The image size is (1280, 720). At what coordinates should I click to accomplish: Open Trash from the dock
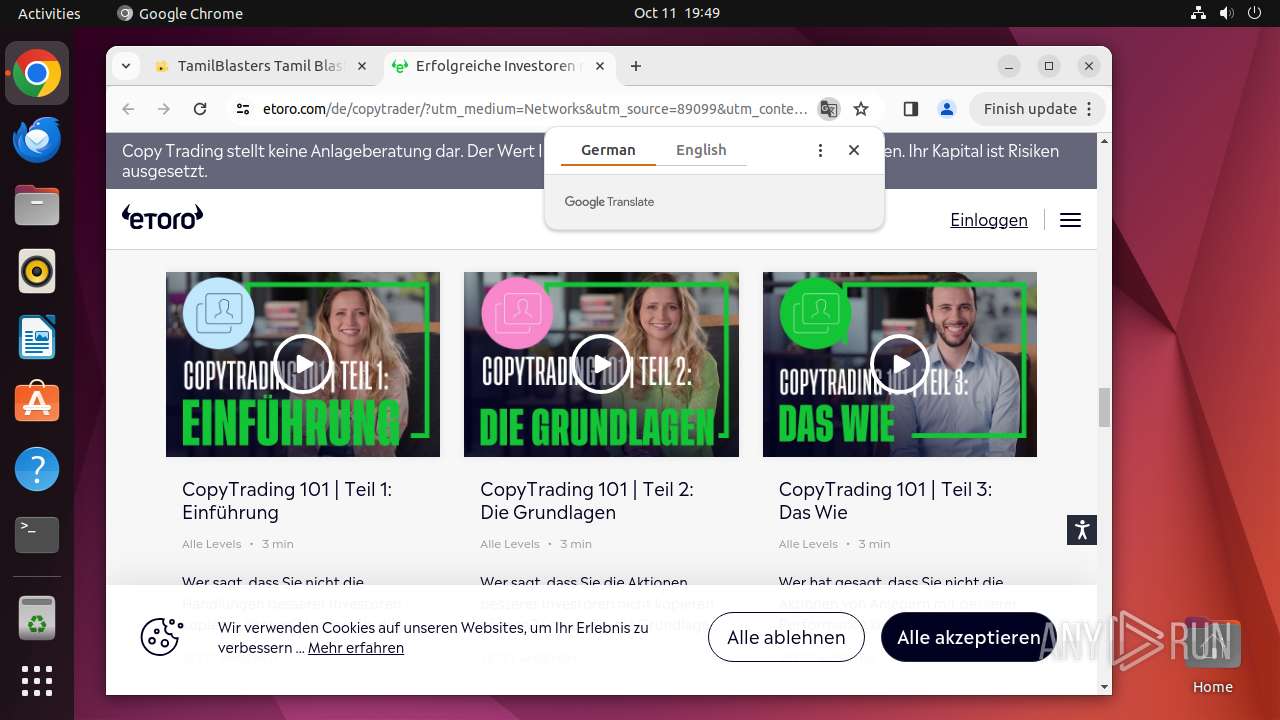tap(37, 618)
